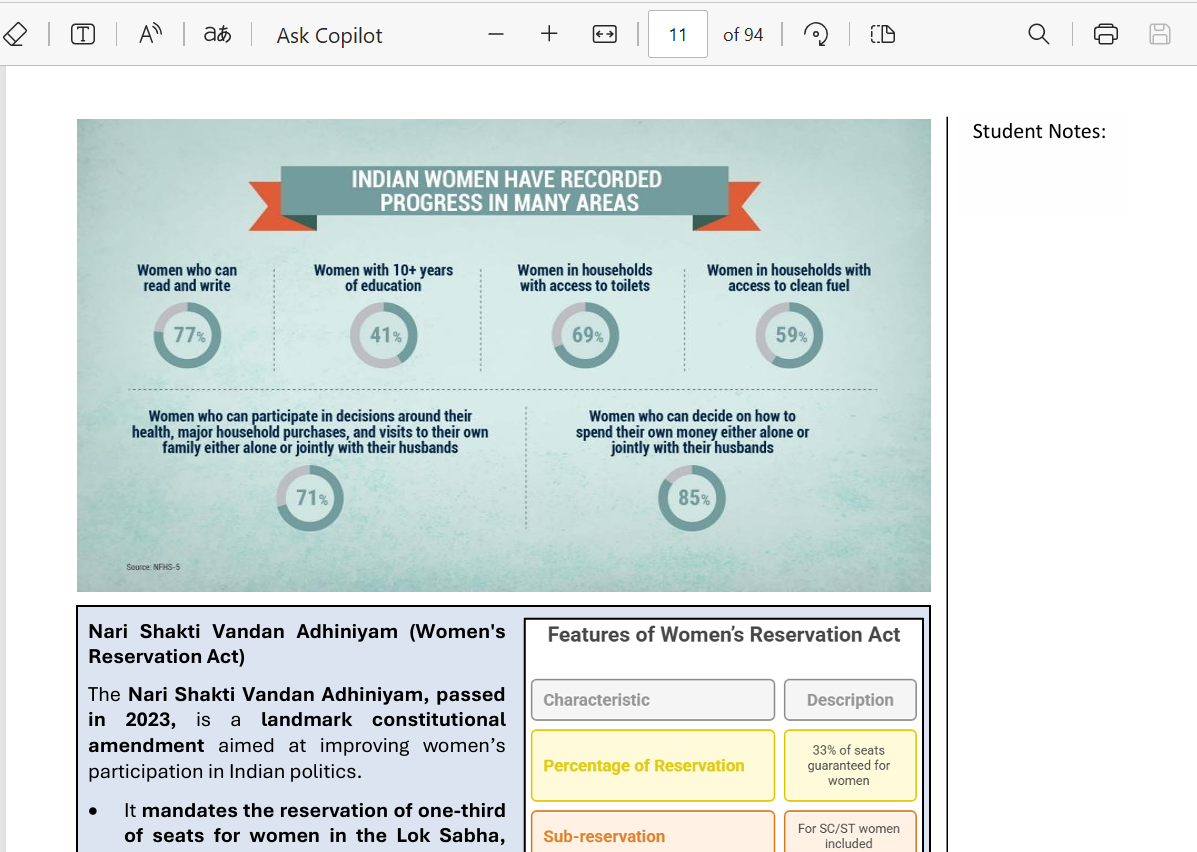Click the page number field showing 11
The width and height of the screenshot is (1197, 852).
678,35
